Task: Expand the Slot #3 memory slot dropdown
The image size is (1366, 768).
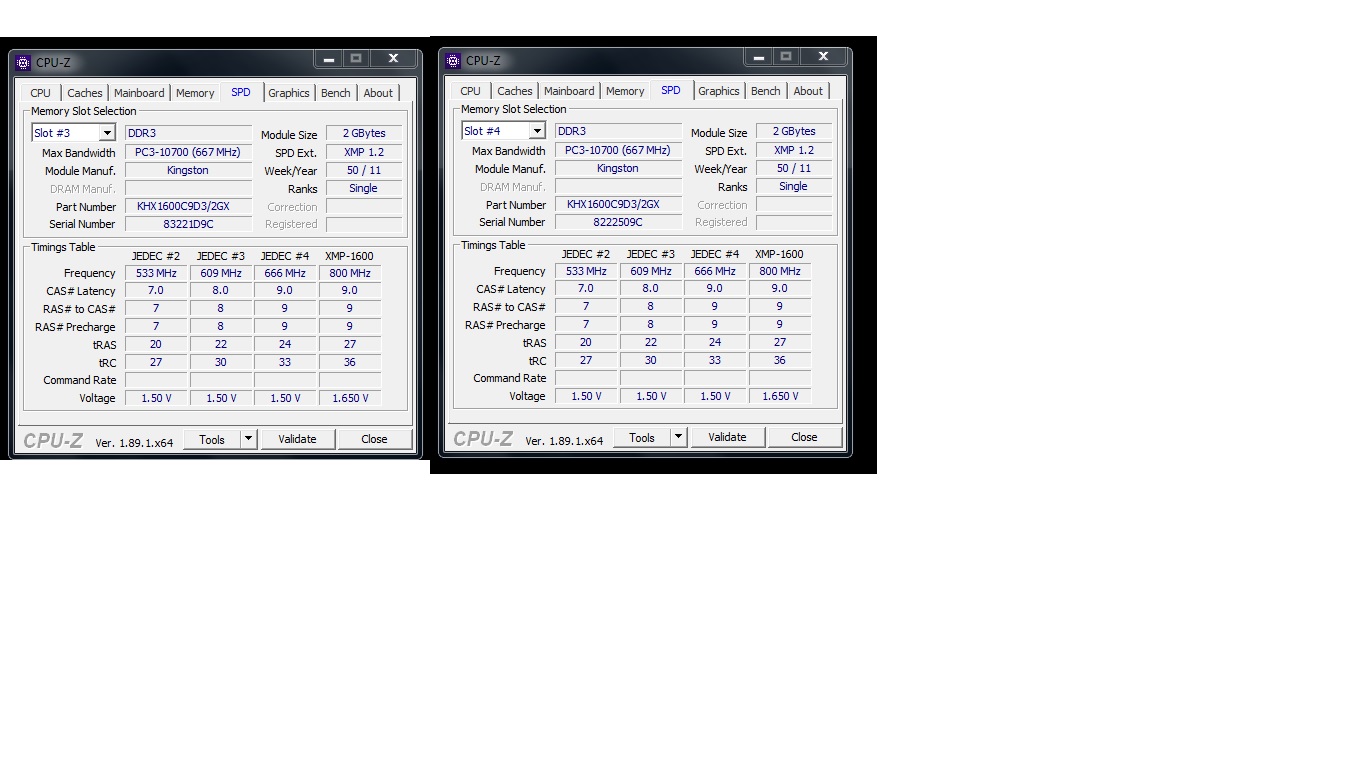Action: (107, 133)
